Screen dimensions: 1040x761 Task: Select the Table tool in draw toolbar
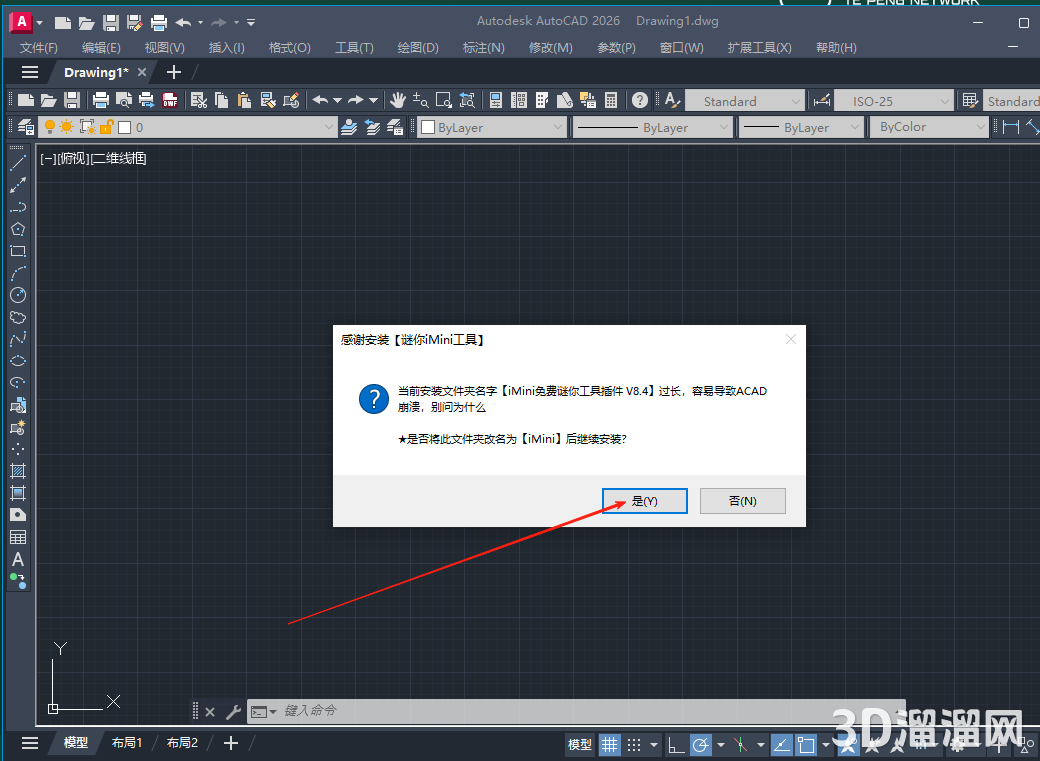[x=18, y=537]
